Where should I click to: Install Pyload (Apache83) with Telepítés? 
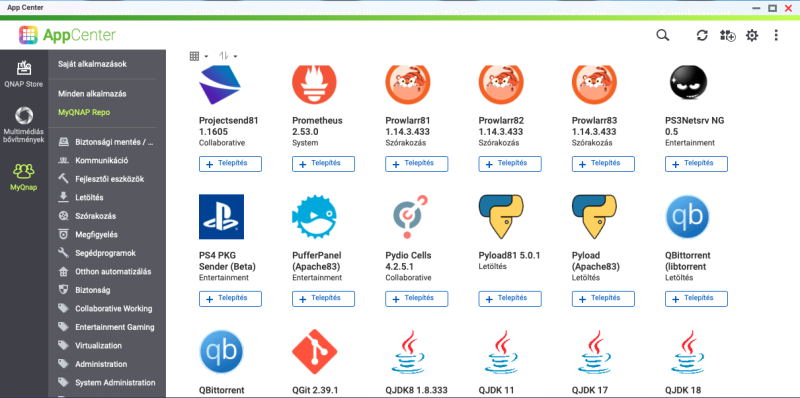coord(604,298)
